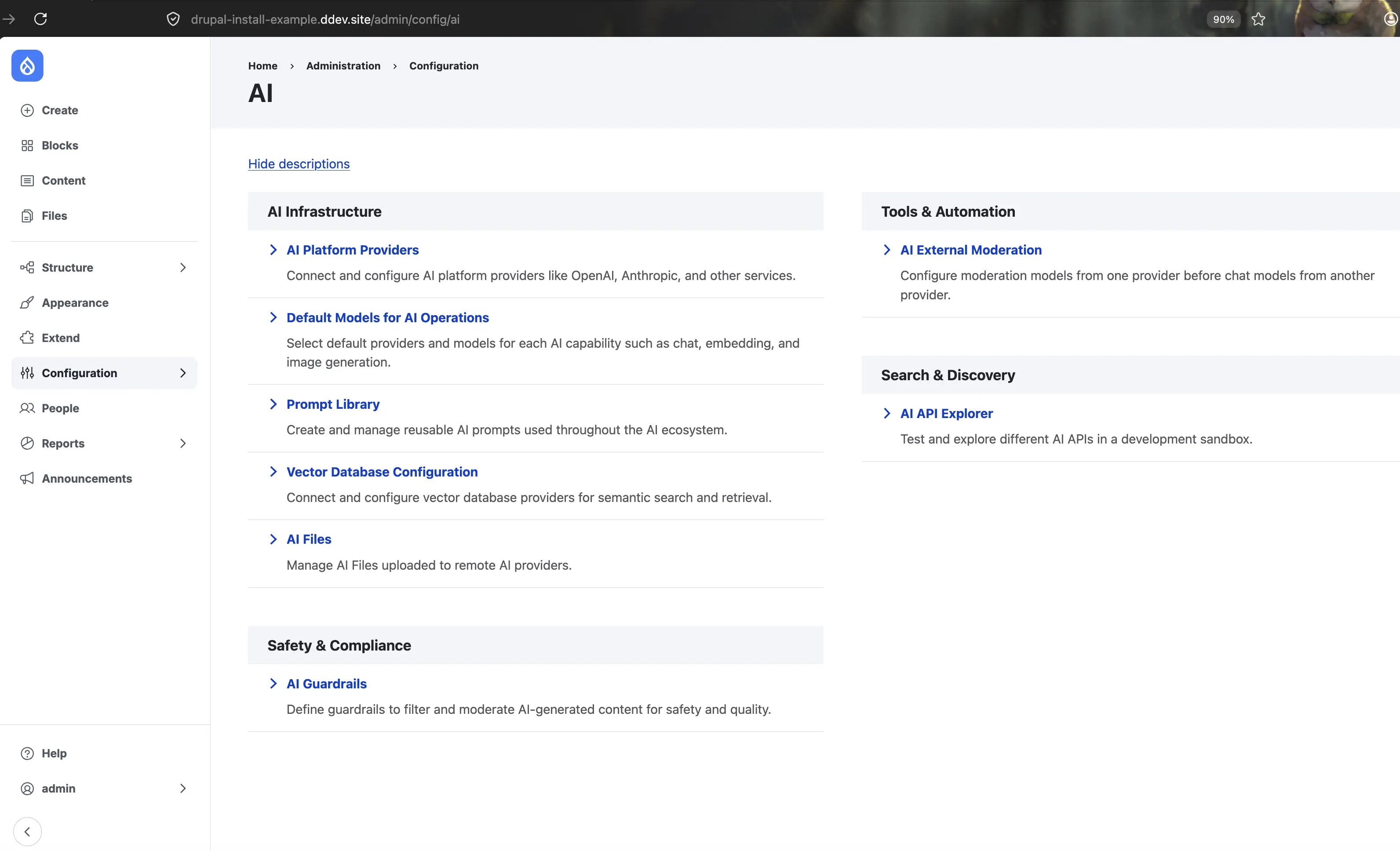Image resolution: width=1400 pixels, height=851 pixels.
Task: Click the Reports pie chart icon
Action: pos(27,444)
